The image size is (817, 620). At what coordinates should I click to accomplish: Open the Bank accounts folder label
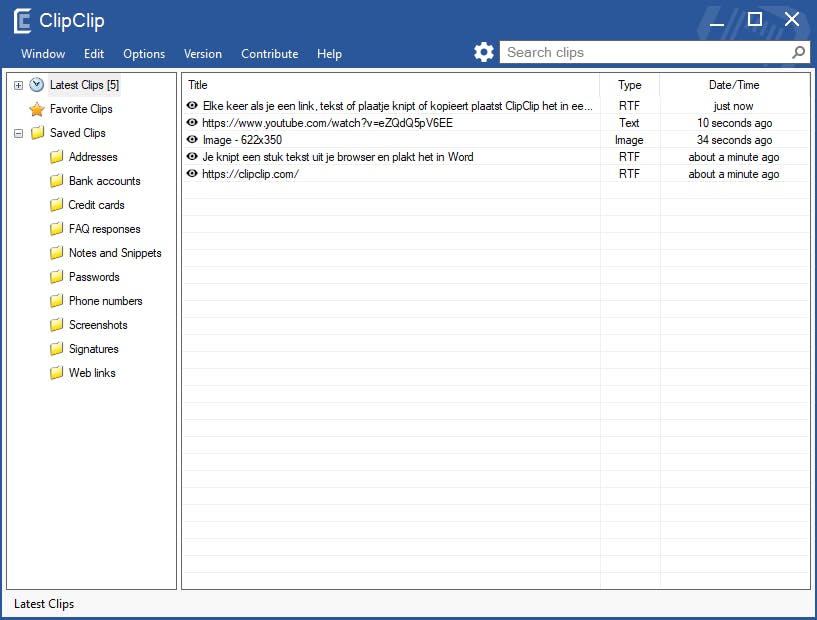[x=104, y=181]
